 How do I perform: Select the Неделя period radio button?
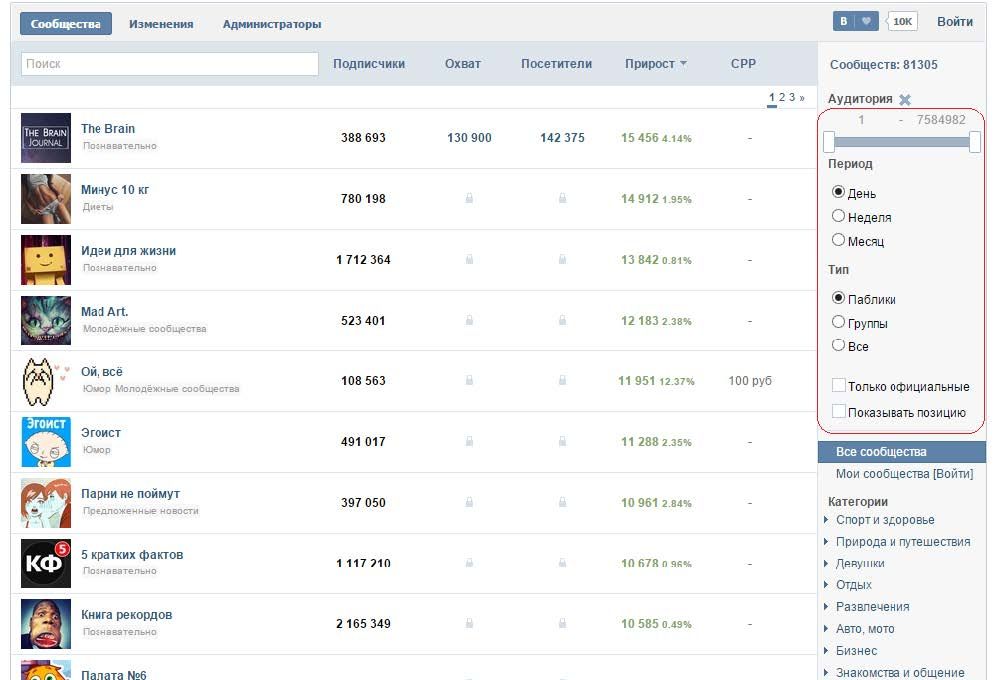coord(838,215)
